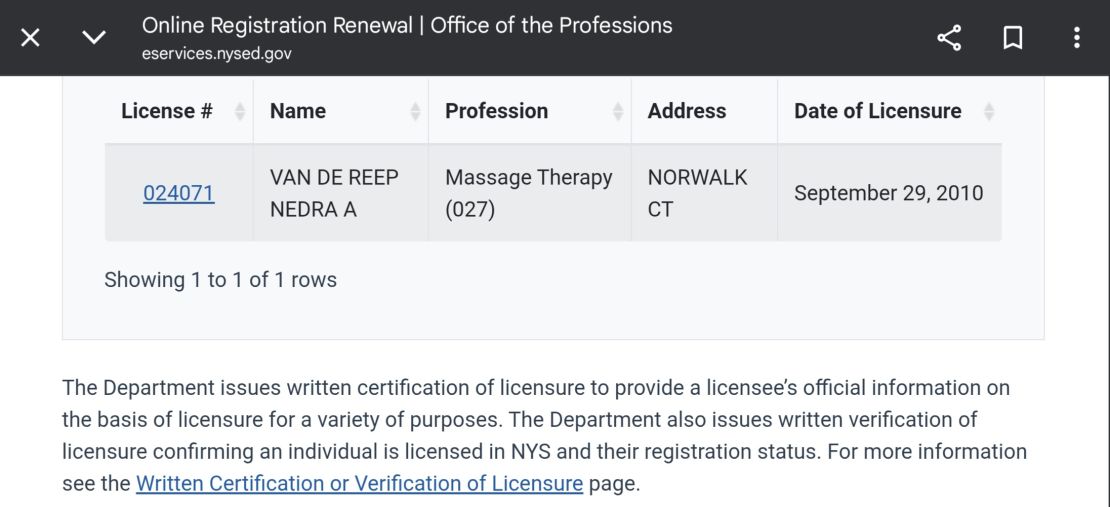
Task: Open Written Certification or Verification of Licensure
Action: click(359, 484)
